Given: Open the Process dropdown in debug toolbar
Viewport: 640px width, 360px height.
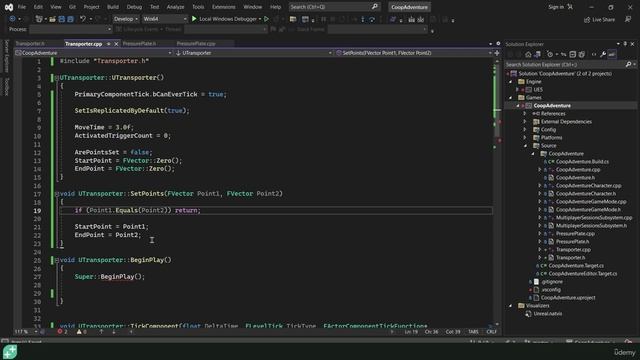Looking at the screenshot, I should point(71,29).
